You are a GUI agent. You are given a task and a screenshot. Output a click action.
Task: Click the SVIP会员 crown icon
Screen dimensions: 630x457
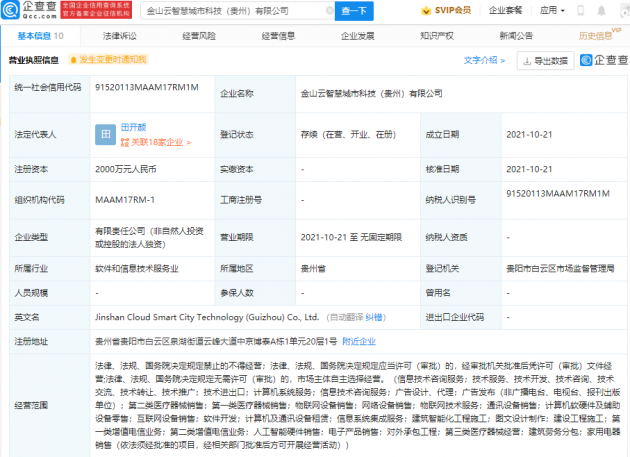(x=425, y=11)
